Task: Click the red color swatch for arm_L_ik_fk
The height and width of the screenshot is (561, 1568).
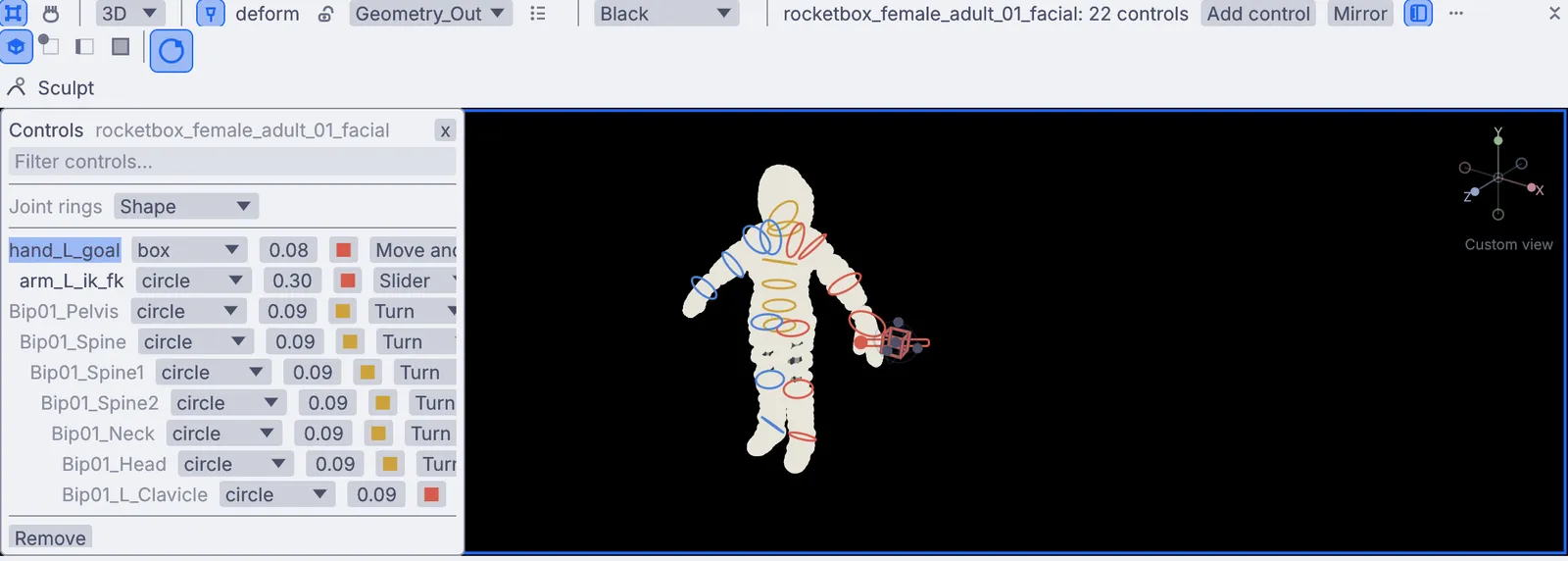Action: click(347, 280)
